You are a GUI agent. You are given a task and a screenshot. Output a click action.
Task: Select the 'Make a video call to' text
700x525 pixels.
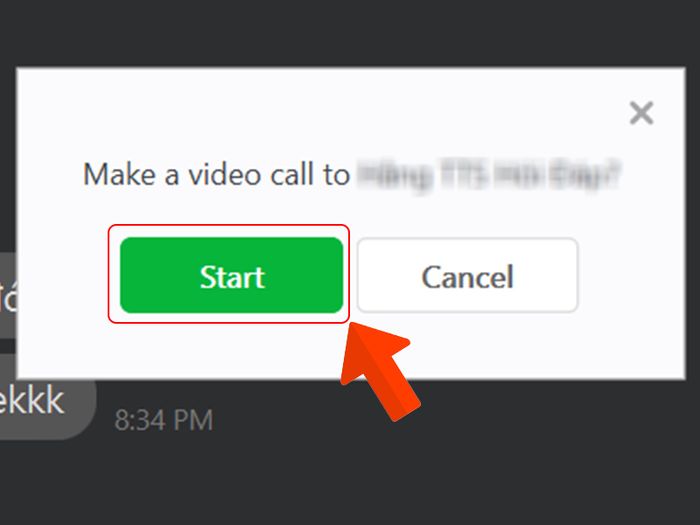216,174
